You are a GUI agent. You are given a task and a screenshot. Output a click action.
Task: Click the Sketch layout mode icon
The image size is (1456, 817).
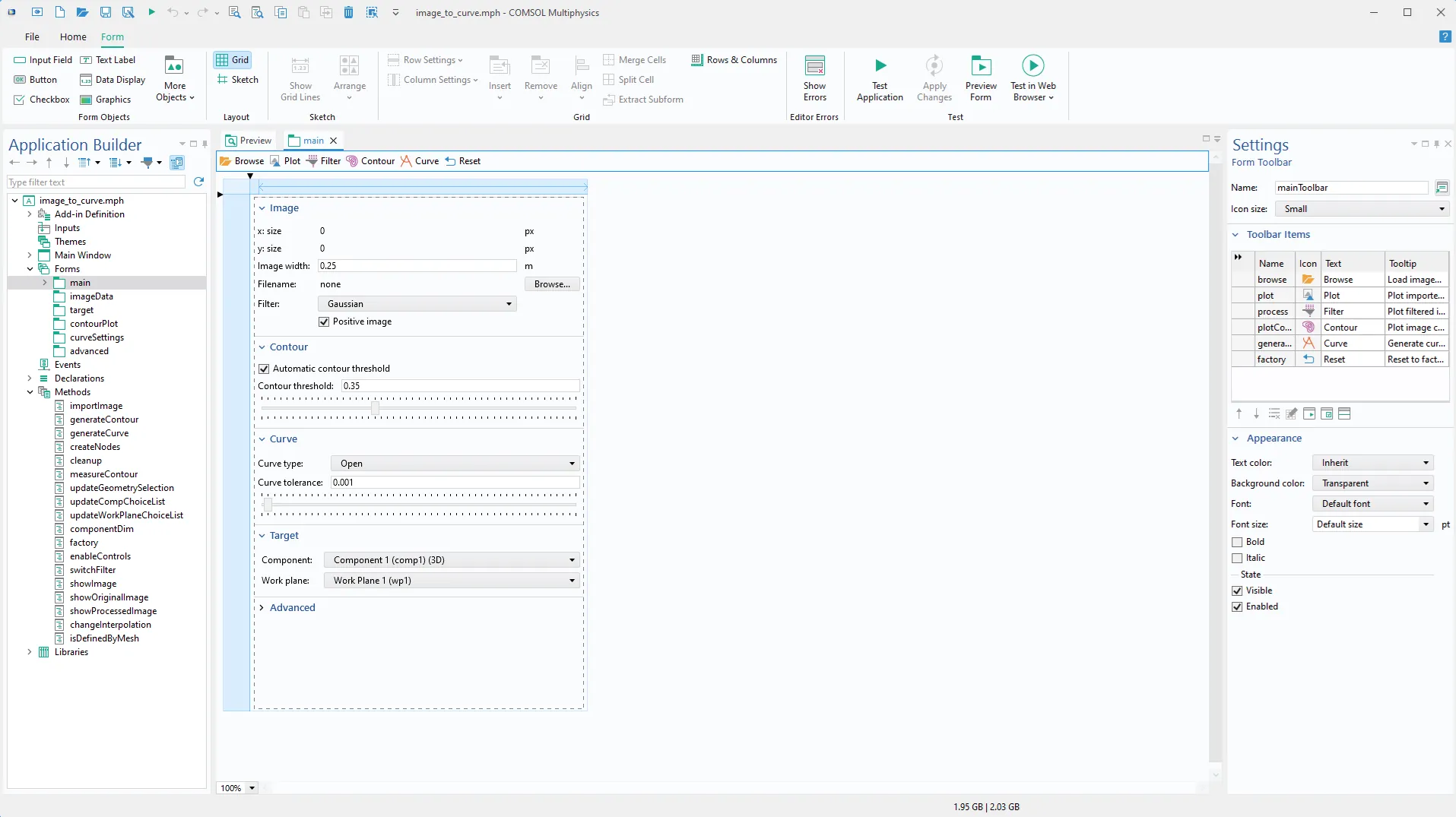click(x=223, y=80)
